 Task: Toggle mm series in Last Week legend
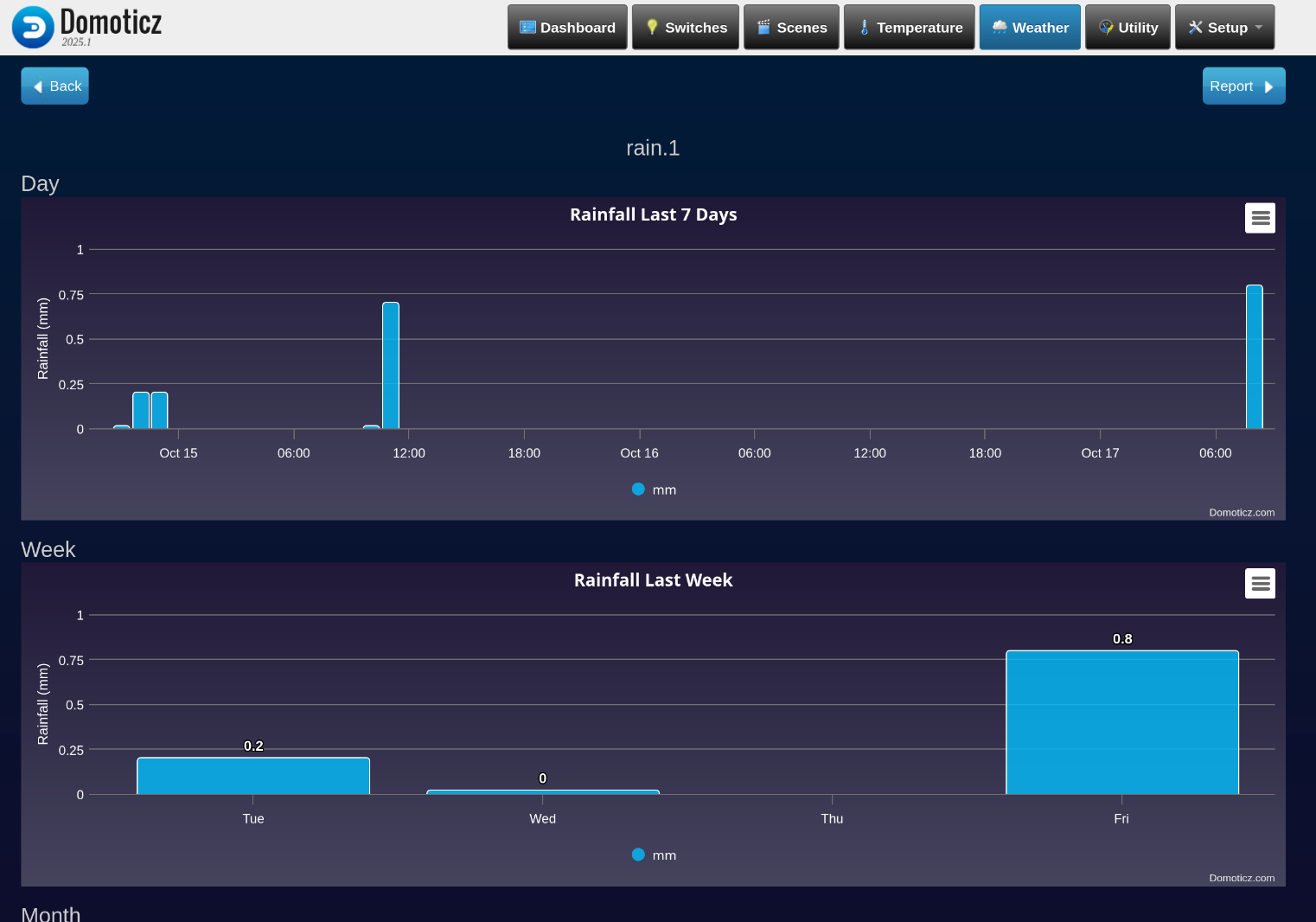tap(655, 855)
